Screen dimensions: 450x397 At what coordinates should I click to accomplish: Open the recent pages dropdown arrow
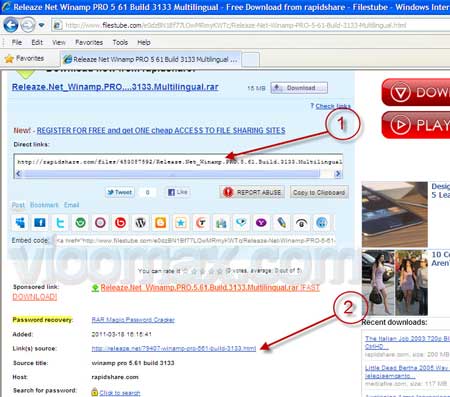point(41,25)
